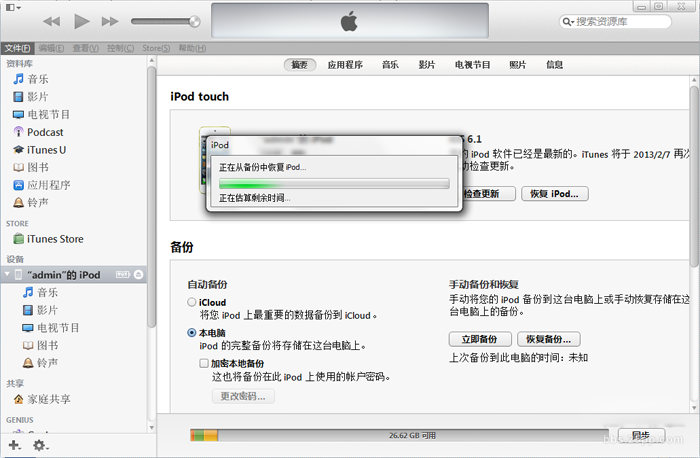Click the 恢复备份... button
The width and height of the screenshot is (700, 458).
click(x=549, y=339)
